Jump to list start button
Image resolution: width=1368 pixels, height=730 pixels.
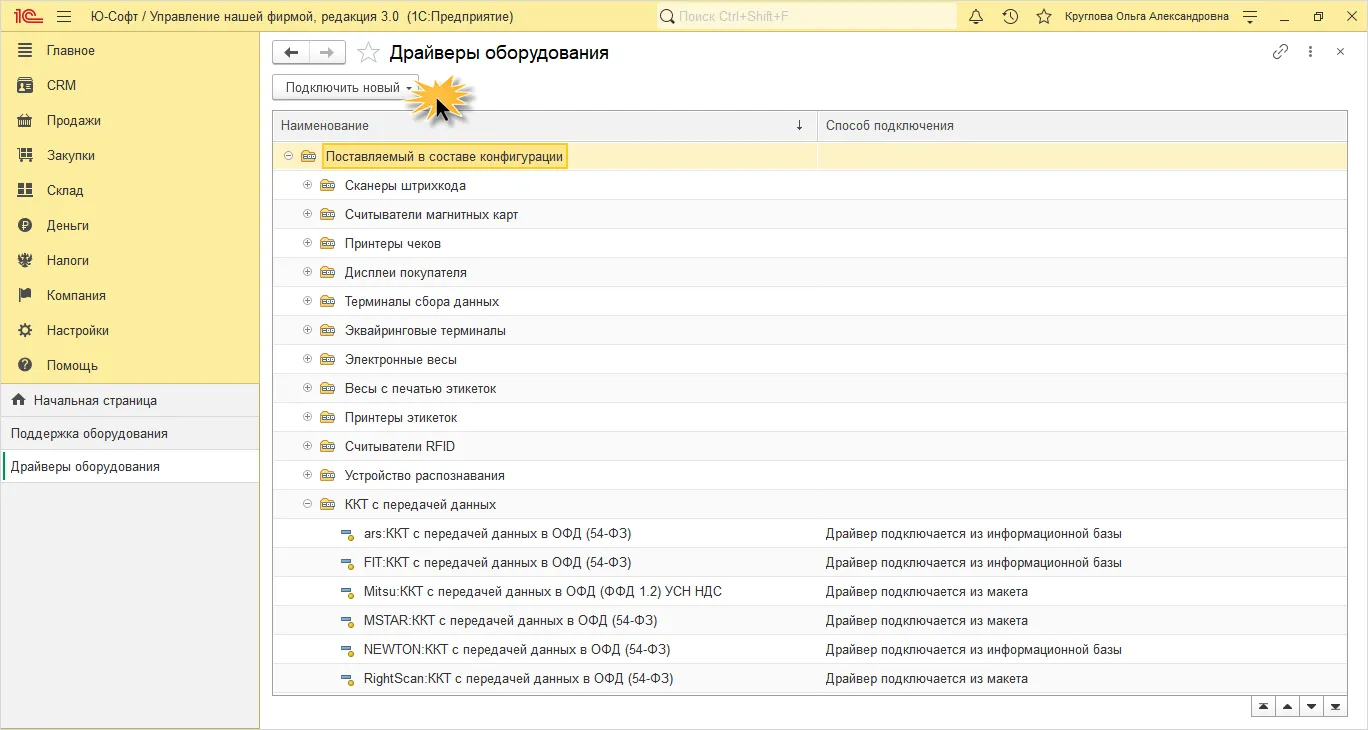pos(1264,706)
